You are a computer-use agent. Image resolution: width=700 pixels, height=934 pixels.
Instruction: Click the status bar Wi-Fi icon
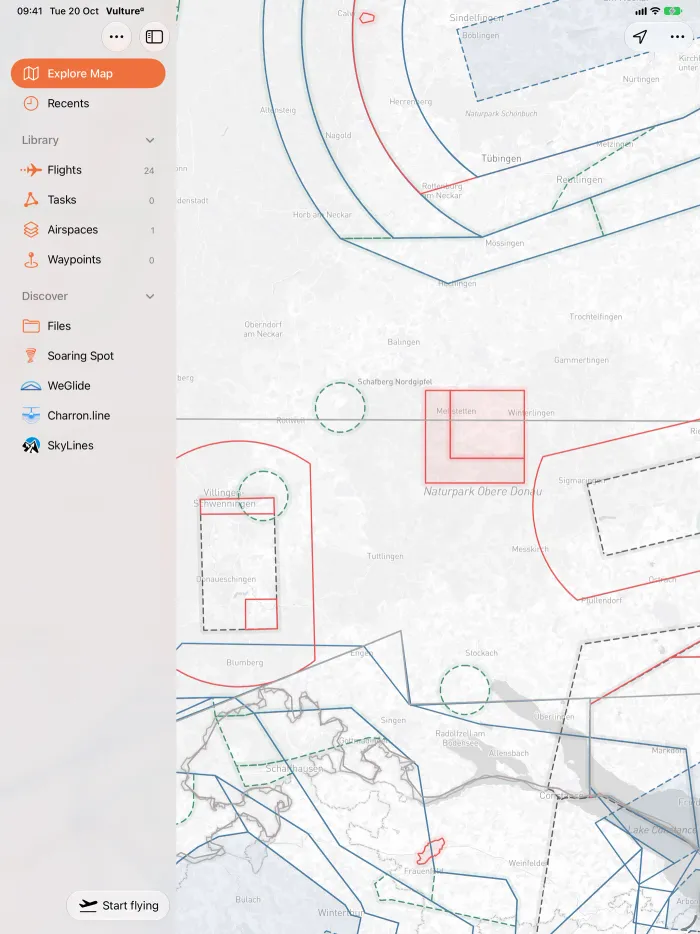click(x=655, y=11)
